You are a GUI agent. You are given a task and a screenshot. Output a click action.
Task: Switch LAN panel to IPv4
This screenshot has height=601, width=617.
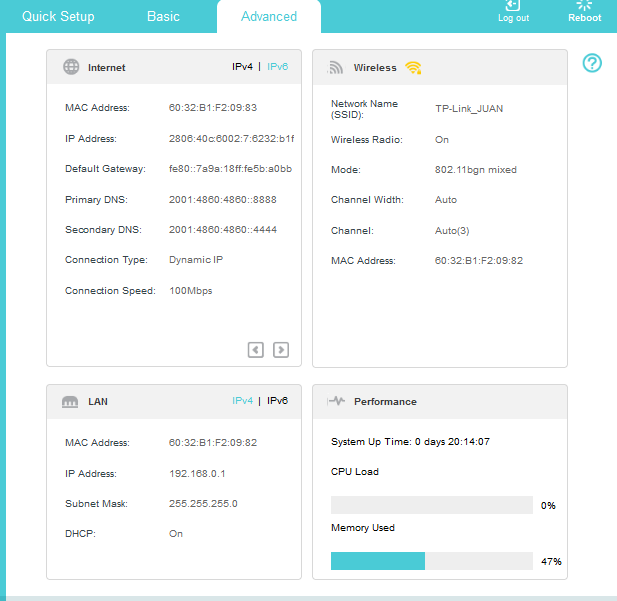[x=242, y=401]
